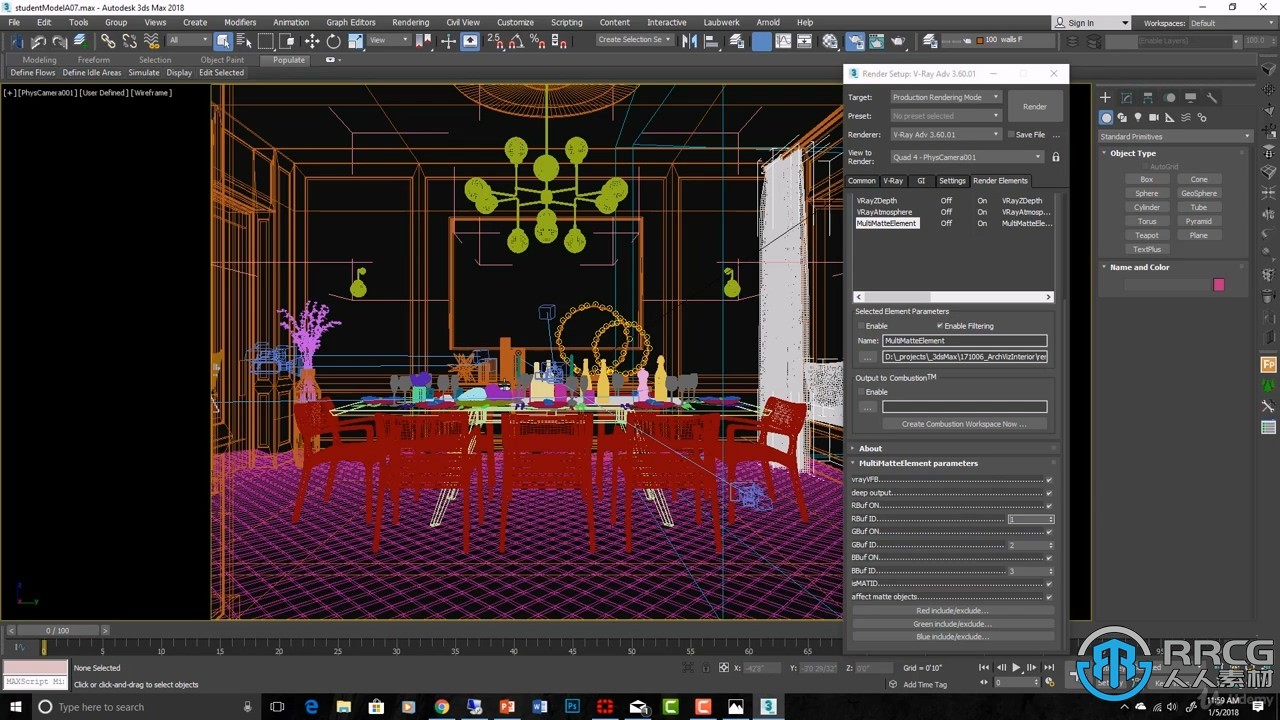The width and height of the screenshot is (1280, 720).
Task: Open the Rendered Frame Window
Action: tap(877, 41)
